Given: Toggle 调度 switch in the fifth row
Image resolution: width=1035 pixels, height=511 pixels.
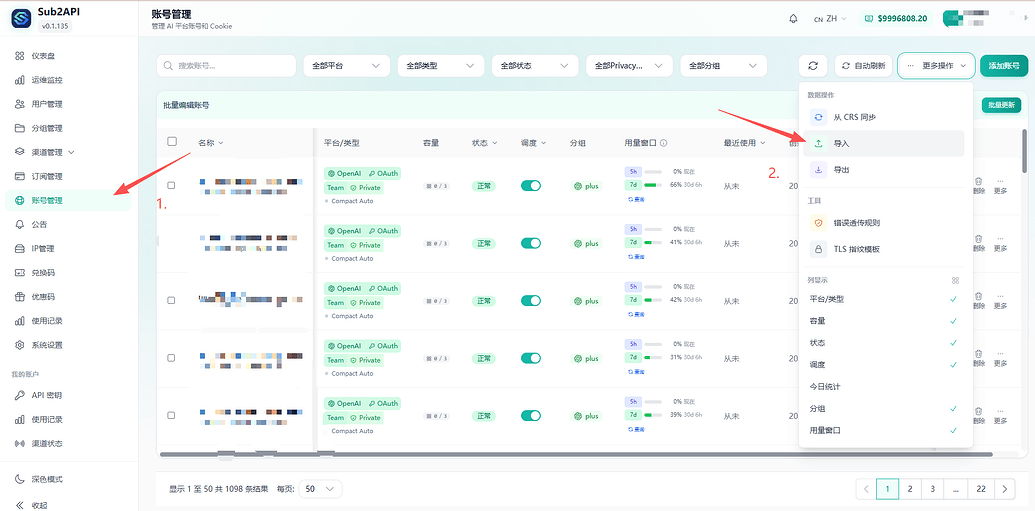Looking at the screenshot, I should tap(531, 415).
